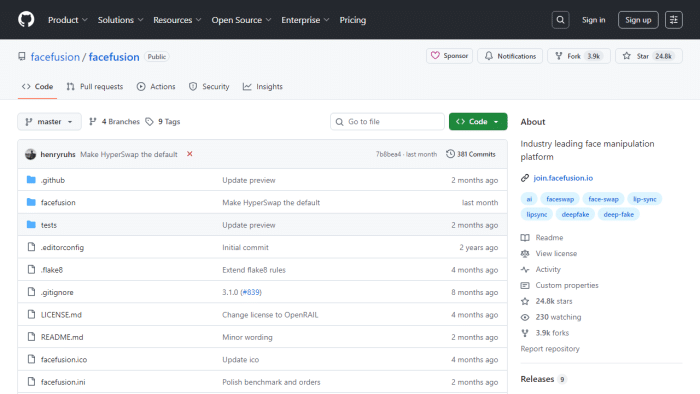Click the Notifications bell button
This screenshot has height=394, width=700.
[510, 56]
